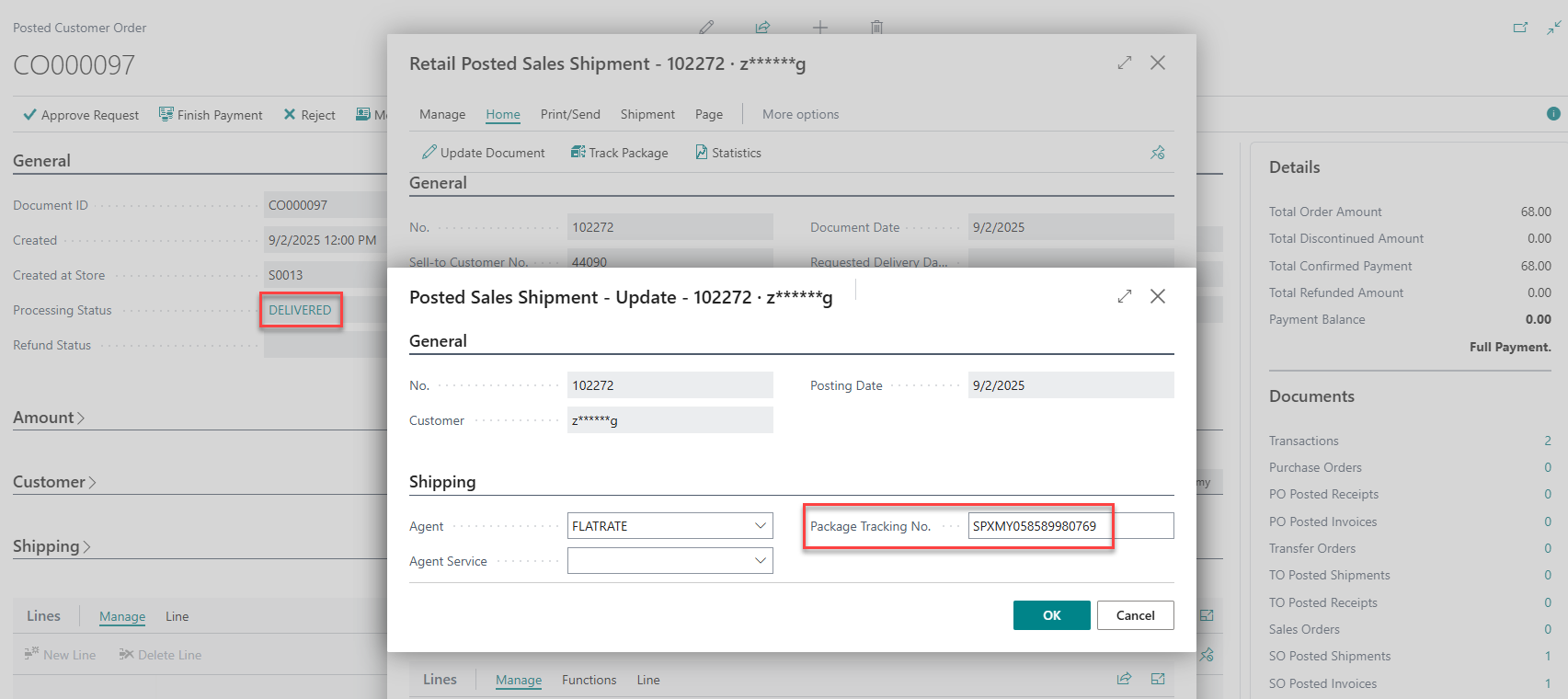Image resolution: width=1568 pixels, height=699 pixels.
Task: Switch to the Print/Send tab
Action: 570,114
